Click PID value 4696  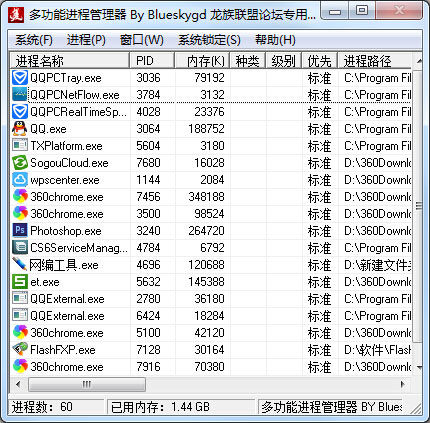148,265
